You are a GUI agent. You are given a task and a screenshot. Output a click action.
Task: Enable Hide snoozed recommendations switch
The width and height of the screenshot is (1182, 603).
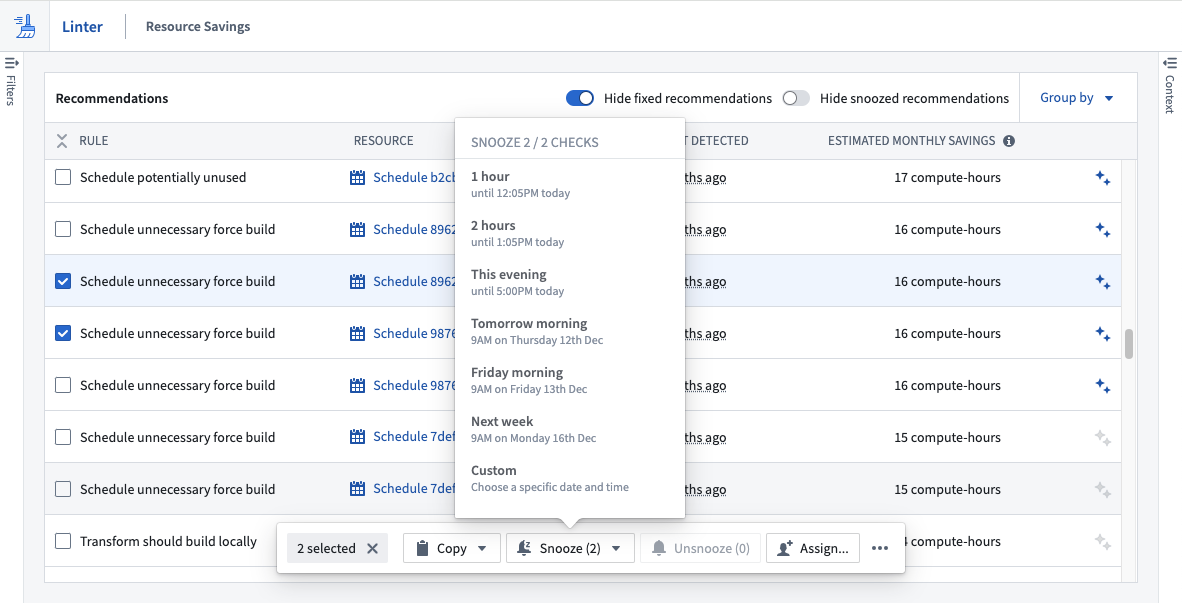click(x=796, y=98)
